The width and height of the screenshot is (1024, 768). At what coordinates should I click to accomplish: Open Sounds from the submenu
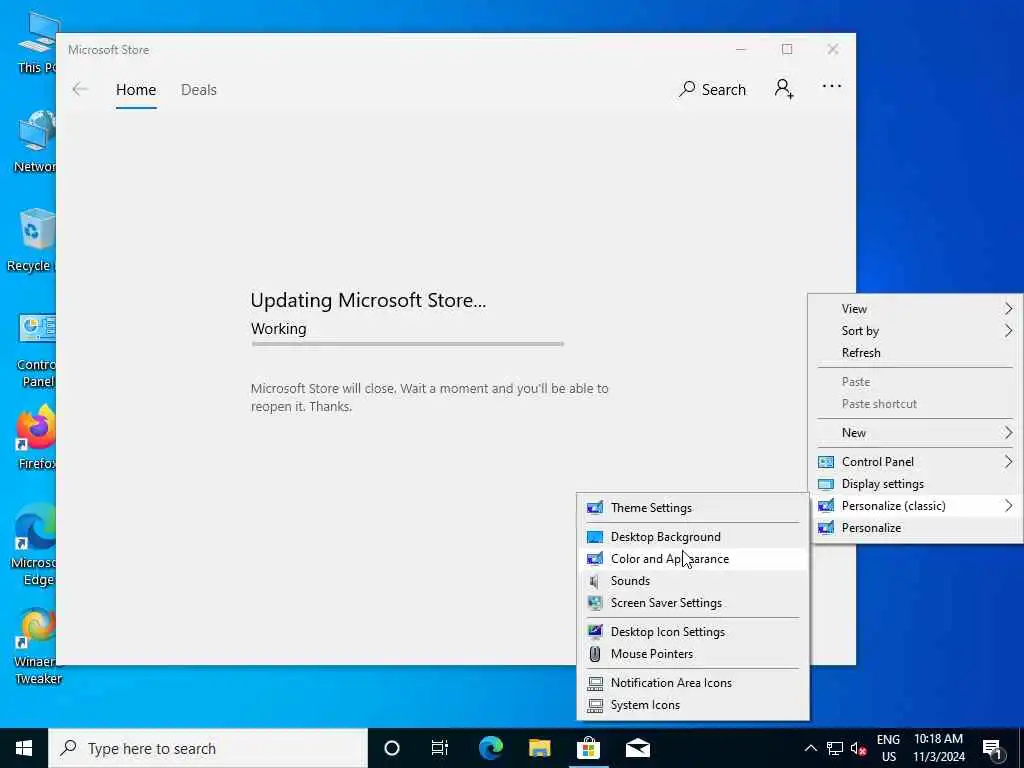(x=693, y=581)
